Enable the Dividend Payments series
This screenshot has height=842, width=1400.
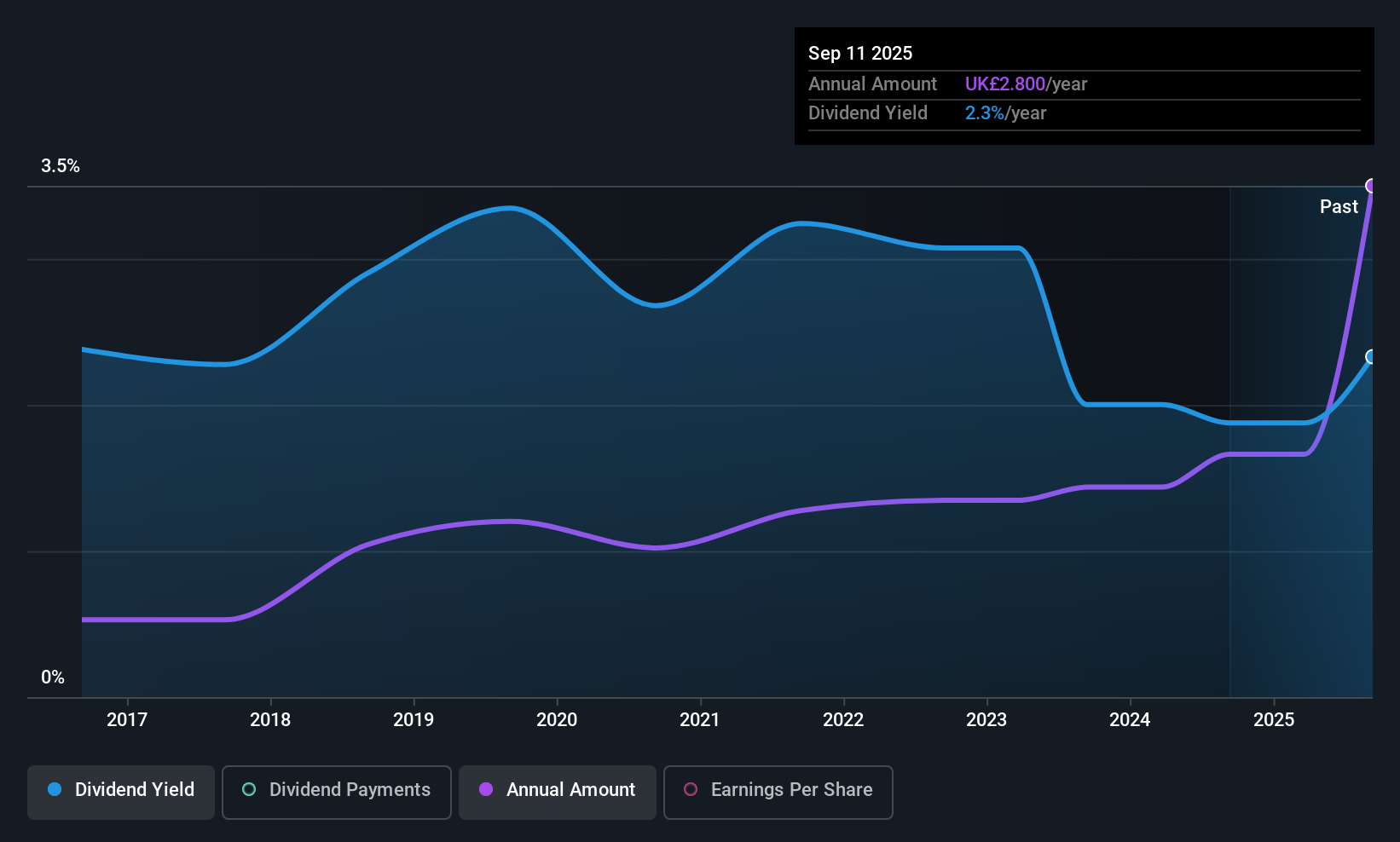pos(337,790)
